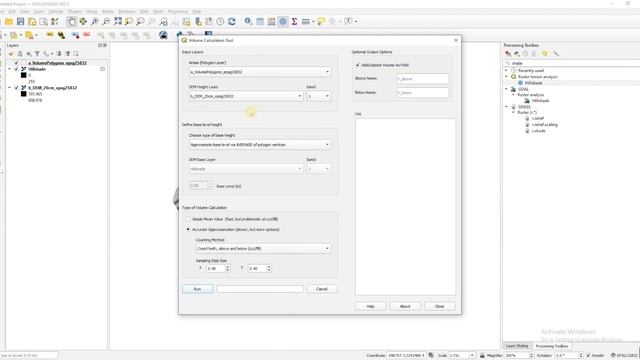This screenshot has height=360, width=640.
Task: Toggle visibility of Hillshade layer
Action: [17, 69]
